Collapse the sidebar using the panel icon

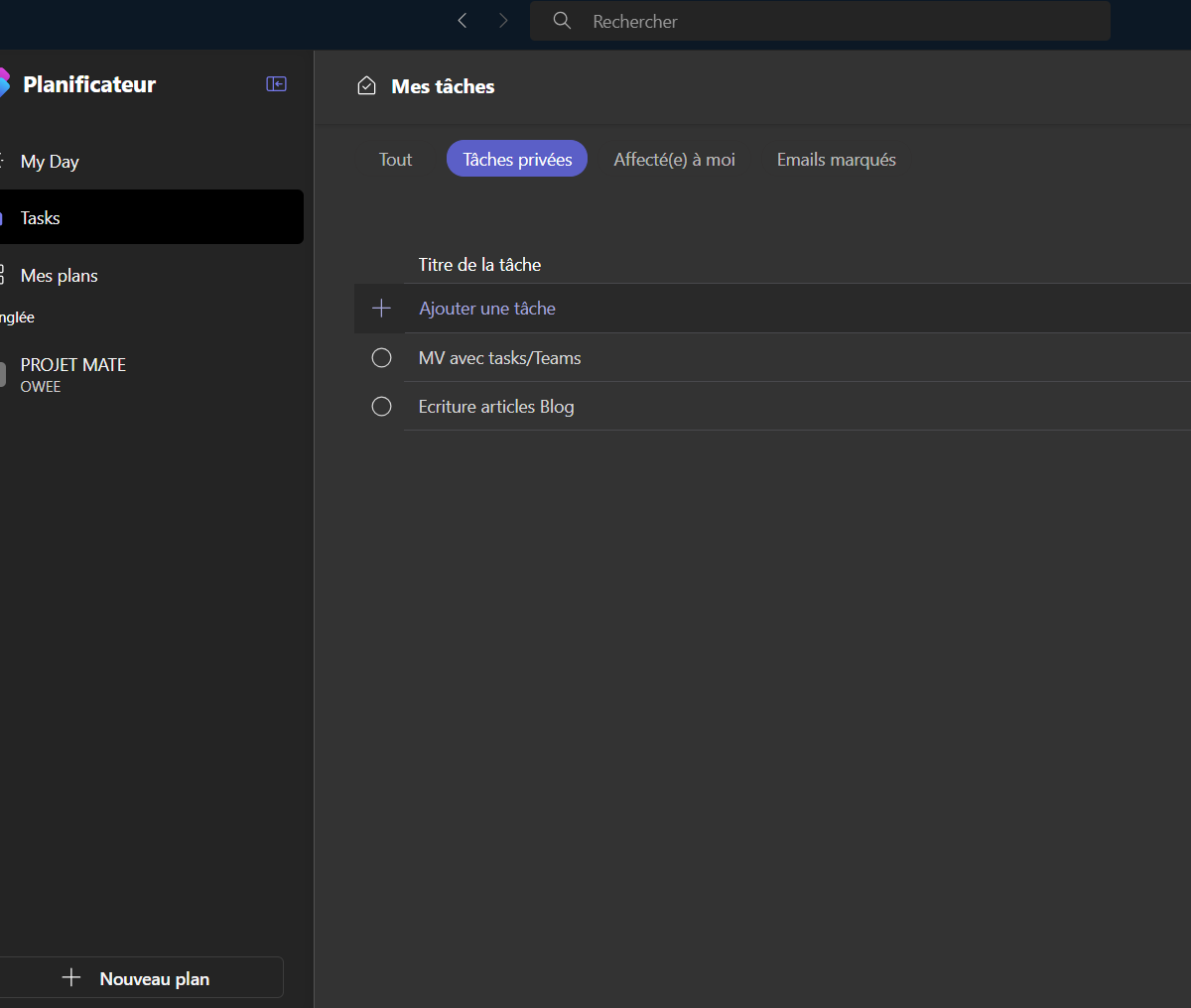coord(277,84)
